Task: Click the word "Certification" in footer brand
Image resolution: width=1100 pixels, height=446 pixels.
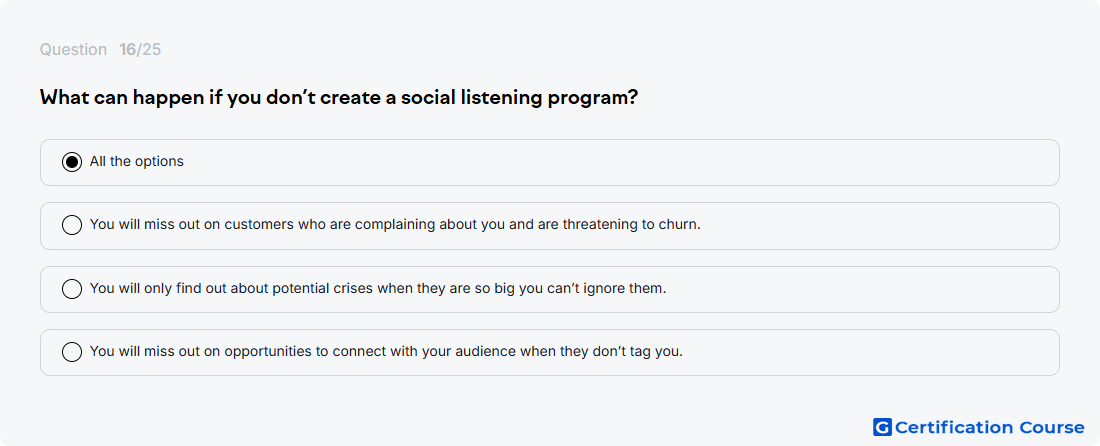Action: click(954, 427)
